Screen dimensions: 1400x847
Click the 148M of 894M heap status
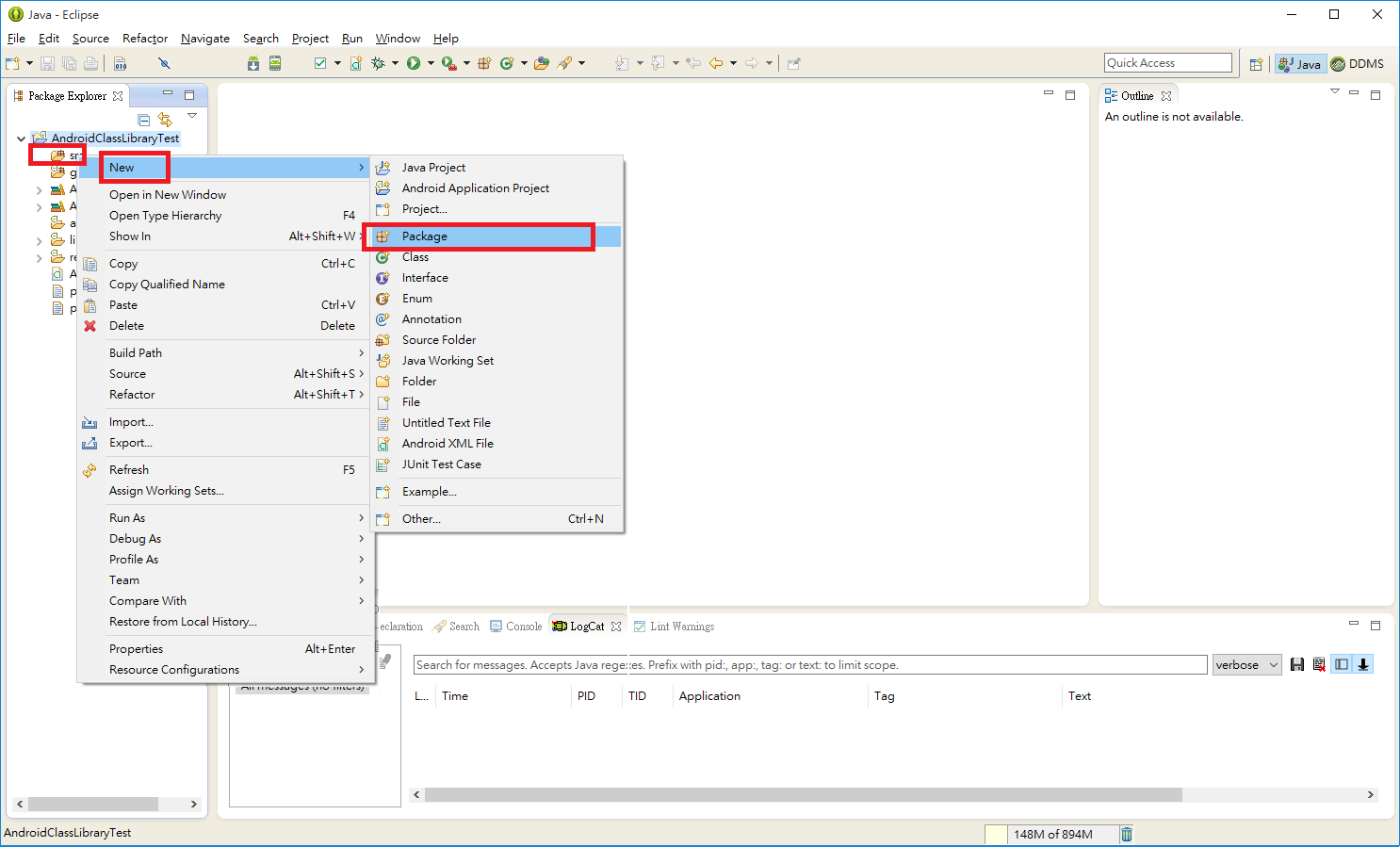pos(1053,835)
